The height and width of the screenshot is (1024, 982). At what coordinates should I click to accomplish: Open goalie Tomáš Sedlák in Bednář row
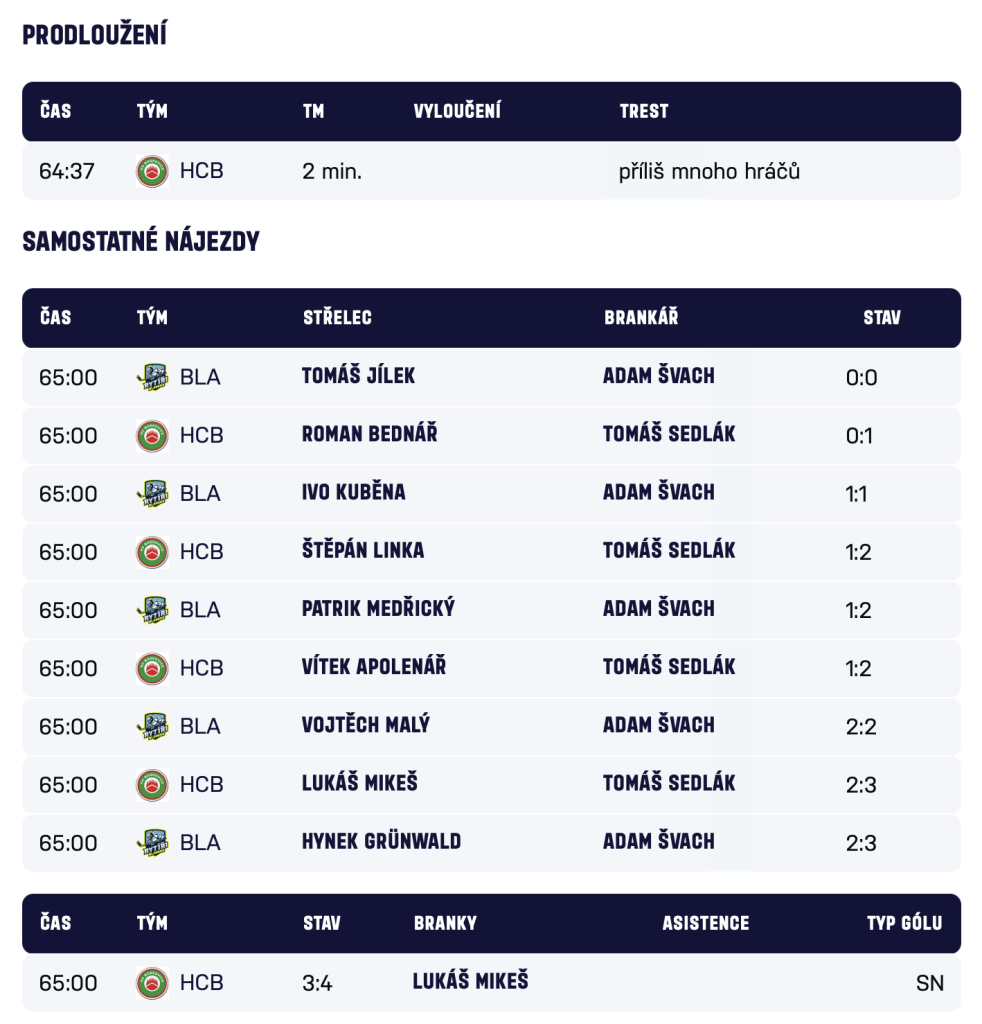(x=669, y=434)
